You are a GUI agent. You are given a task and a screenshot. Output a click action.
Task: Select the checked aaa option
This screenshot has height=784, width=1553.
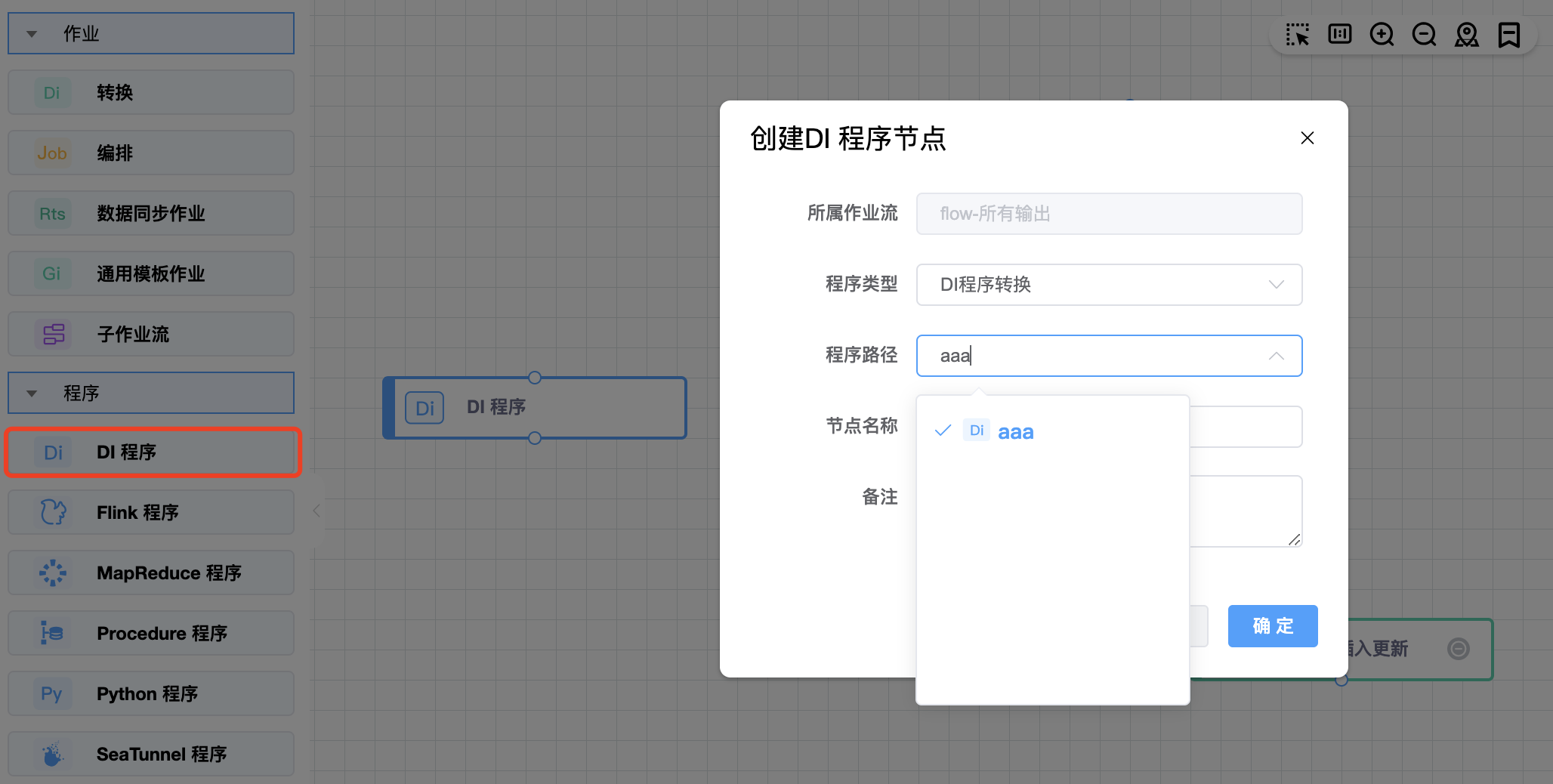click(1015, 432)
